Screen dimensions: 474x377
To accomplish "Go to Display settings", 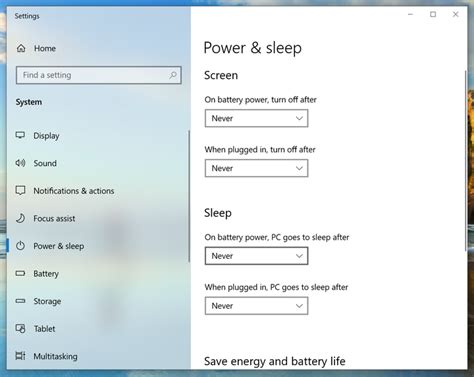I will pos(46,136).
